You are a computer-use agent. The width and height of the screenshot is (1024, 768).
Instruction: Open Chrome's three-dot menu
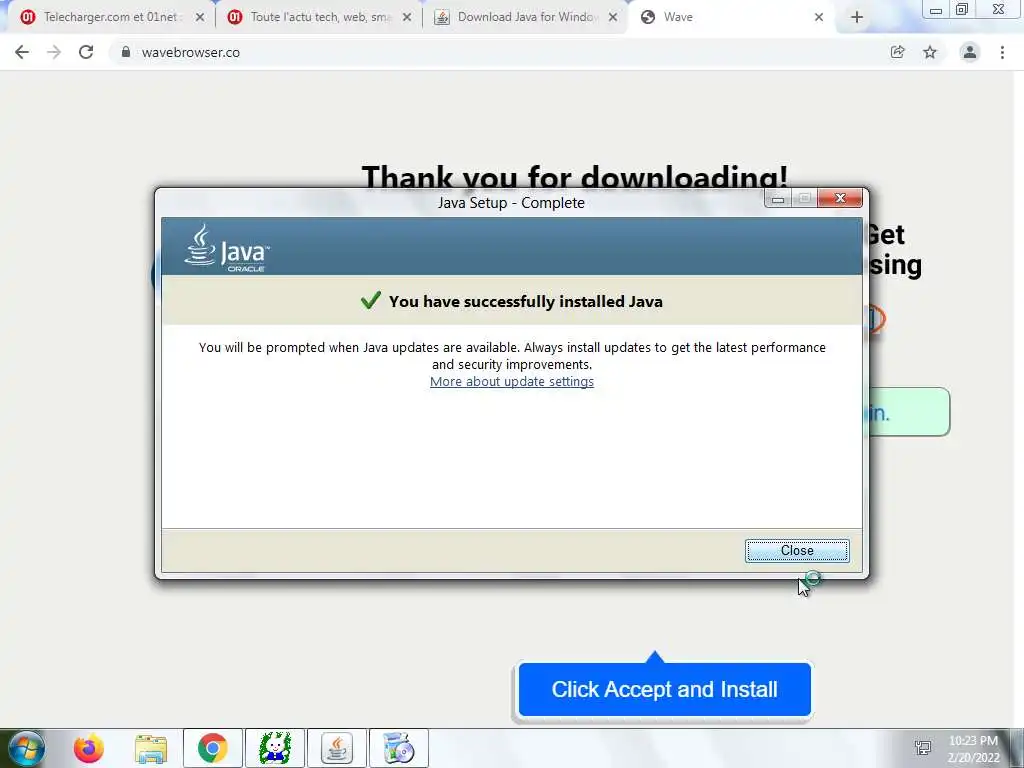[x=1002, y=52]
